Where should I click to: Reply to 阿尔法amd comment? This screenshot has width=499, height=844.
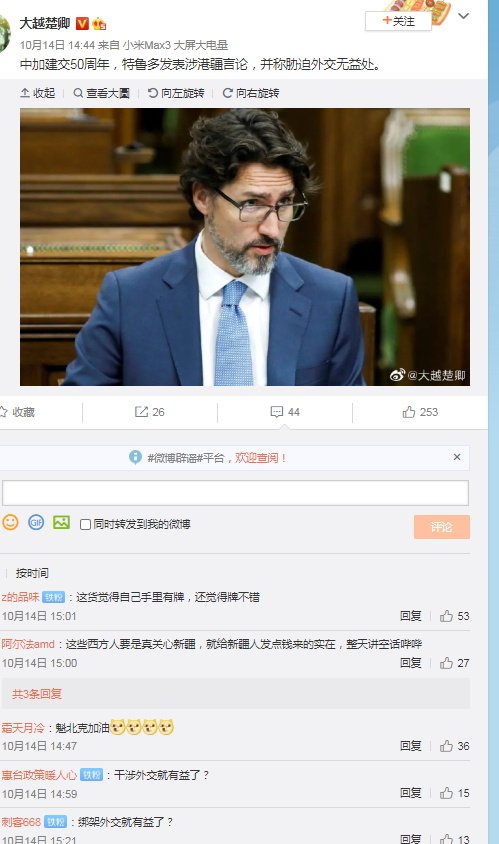click(x=410, y=663)
